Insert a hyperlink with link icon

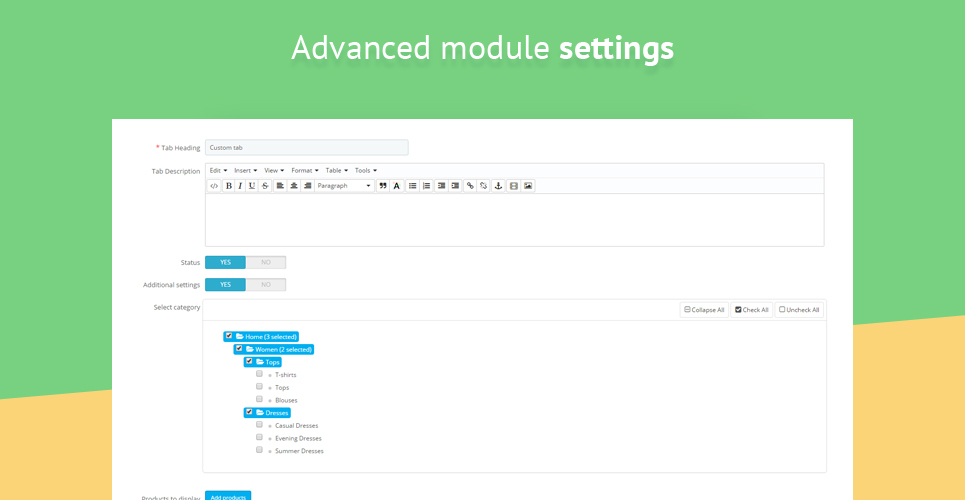coord(470,185)
